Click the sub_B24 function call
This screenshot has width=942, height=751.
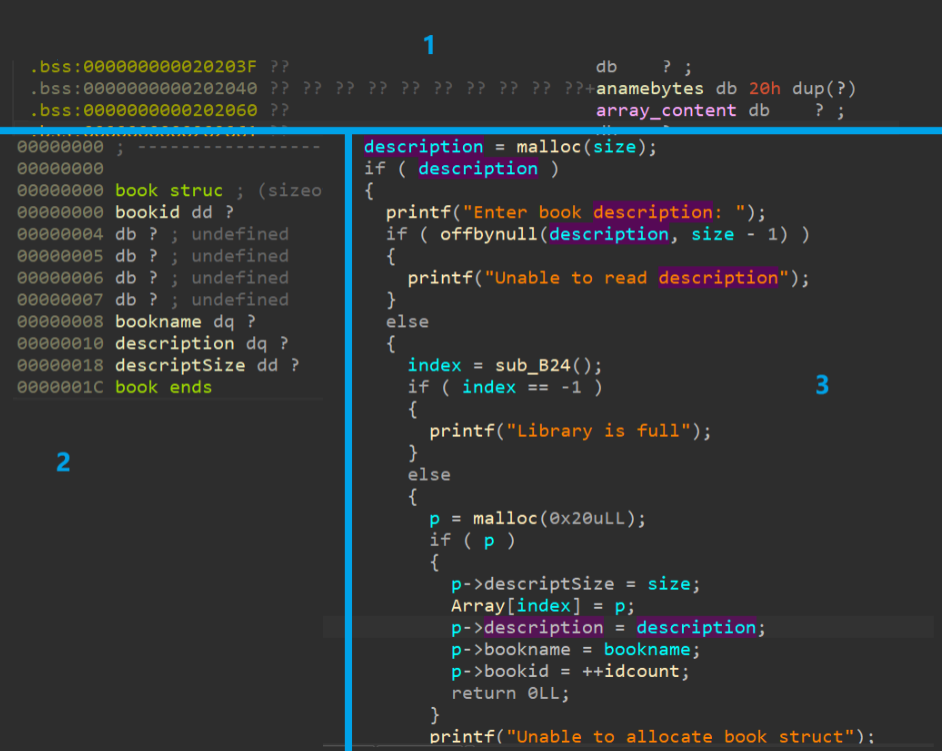coord(543,365)
